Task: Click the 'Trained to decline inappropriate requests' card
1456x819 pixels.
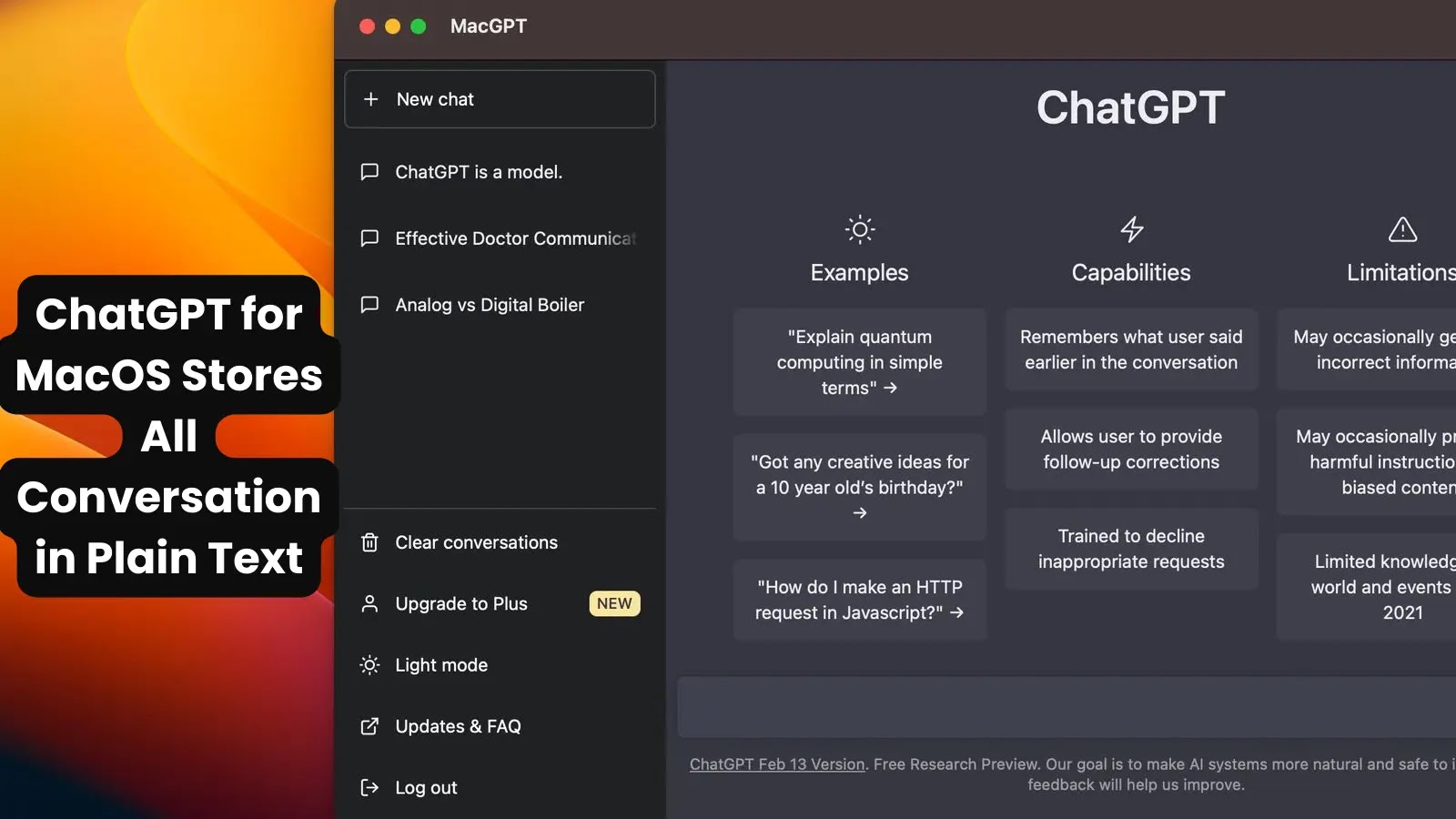Action: click(x=1131, y=549)
